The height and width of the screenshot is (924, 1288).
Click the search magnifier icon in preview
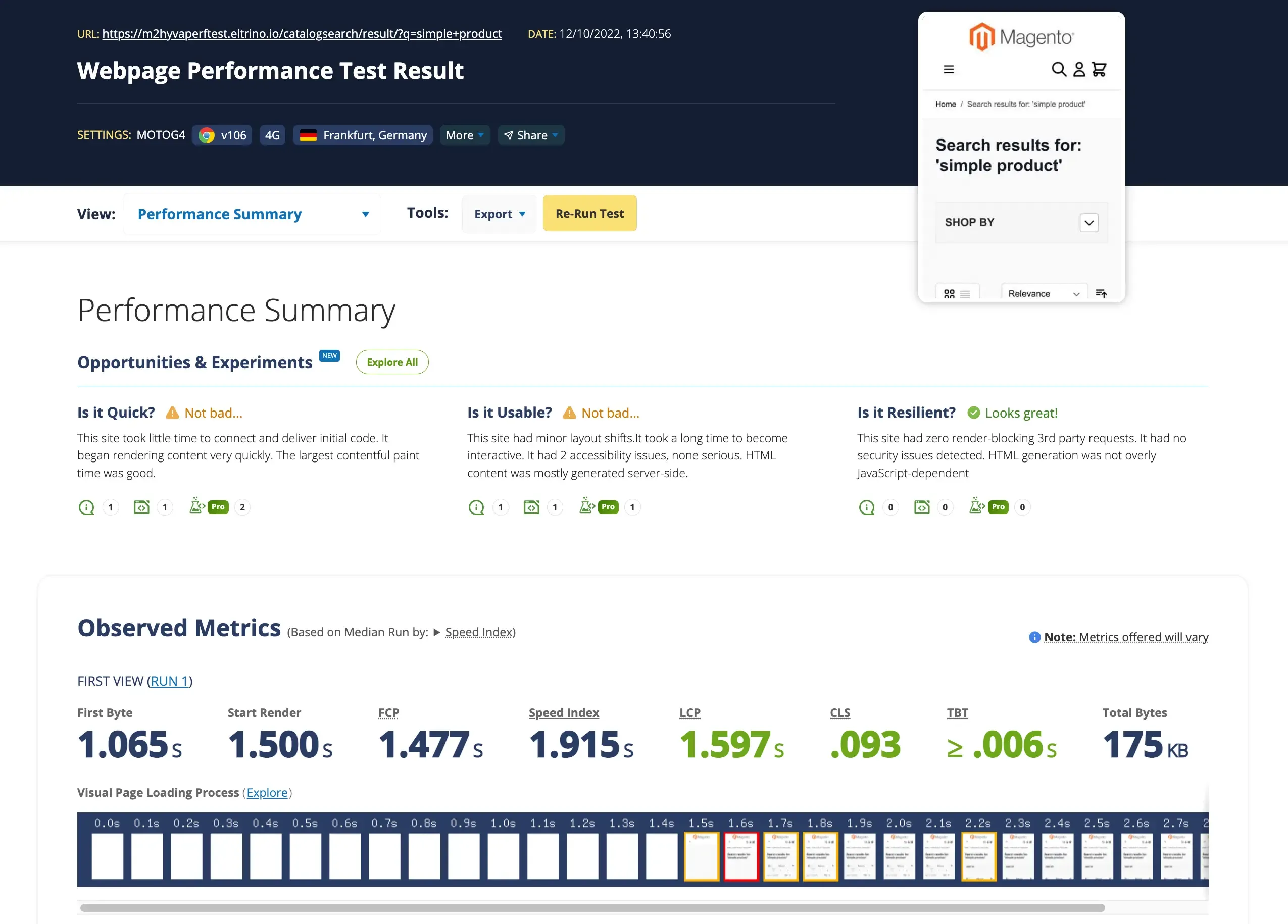tap(1059, 69)
